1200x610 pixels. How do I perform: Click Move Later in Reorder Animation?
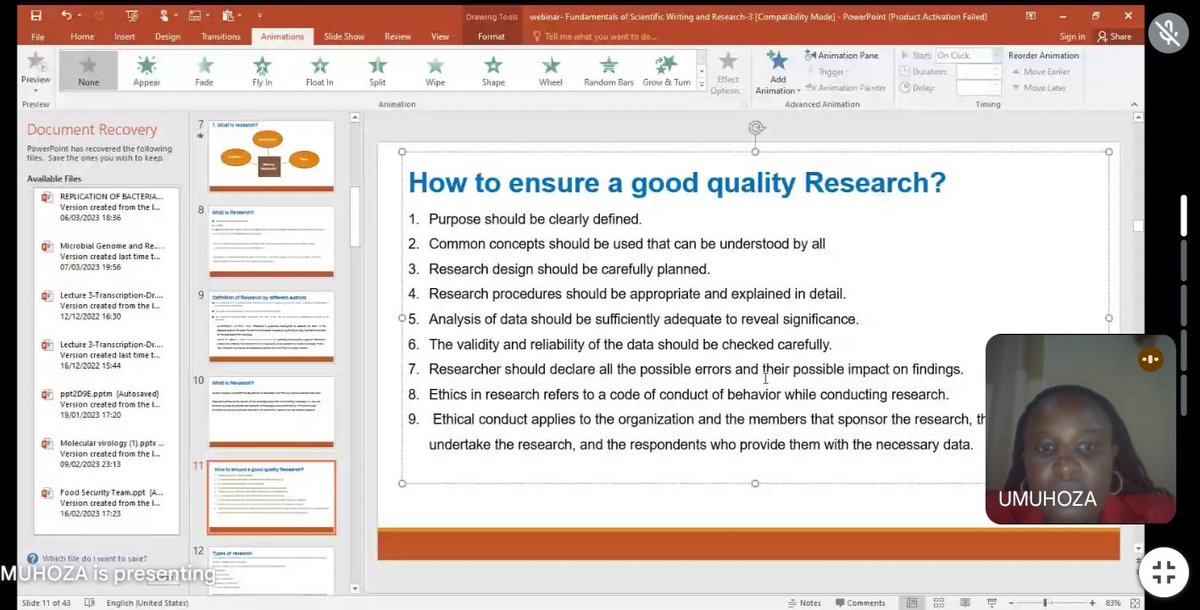tap(1038, 88)
